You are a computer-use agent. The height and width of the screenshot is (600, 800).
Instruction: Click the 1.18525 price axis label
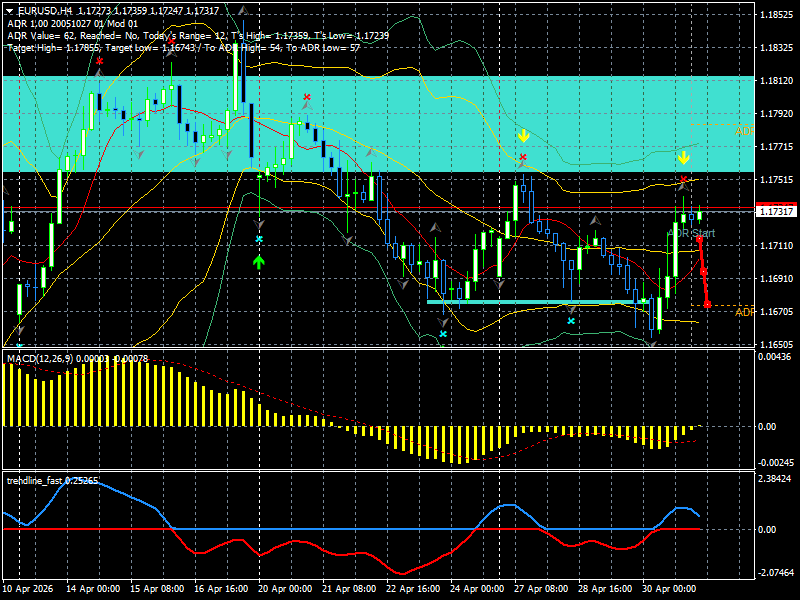pos(777,15)
